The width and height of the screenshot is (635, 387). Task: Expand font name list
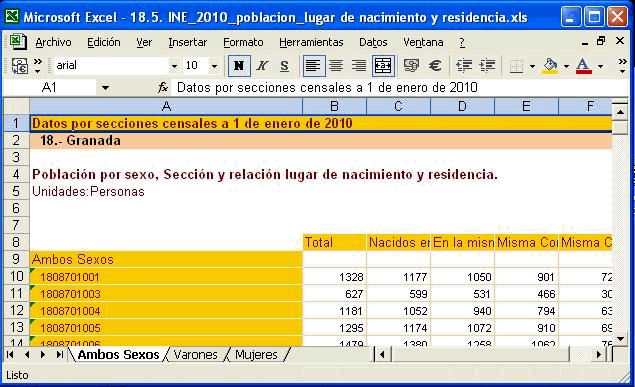tap(174, 66)
